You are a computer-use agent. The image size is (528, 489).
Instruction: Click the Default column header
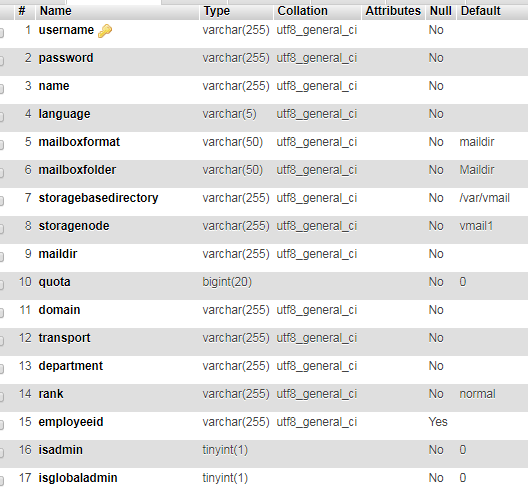tap(481, 11)
